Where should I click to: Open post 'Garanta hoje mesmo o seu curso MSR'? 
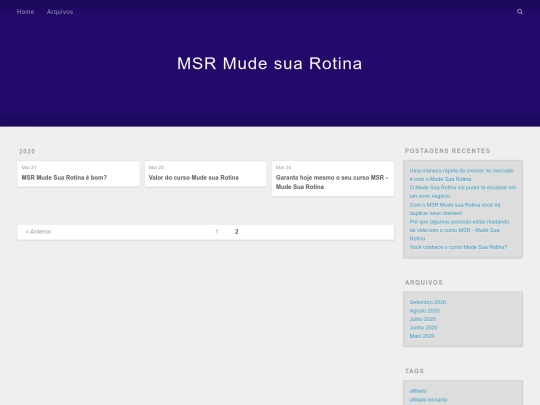pos(332,182)
